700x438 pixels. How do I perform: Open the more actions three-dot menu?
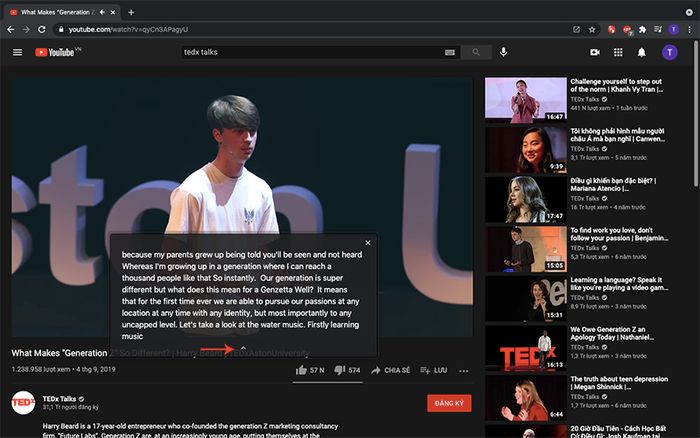tap(464, 371)
